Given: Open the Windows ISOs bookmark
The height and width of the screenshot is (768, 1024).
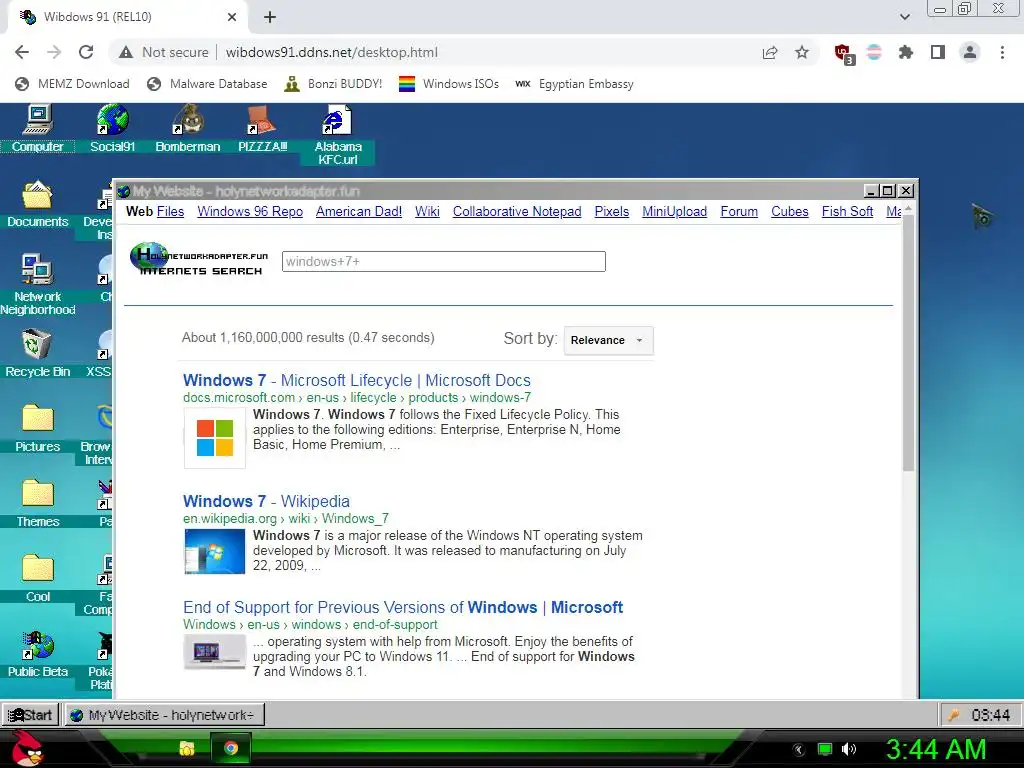Looking at the screenshot, I should coord(449,84).
